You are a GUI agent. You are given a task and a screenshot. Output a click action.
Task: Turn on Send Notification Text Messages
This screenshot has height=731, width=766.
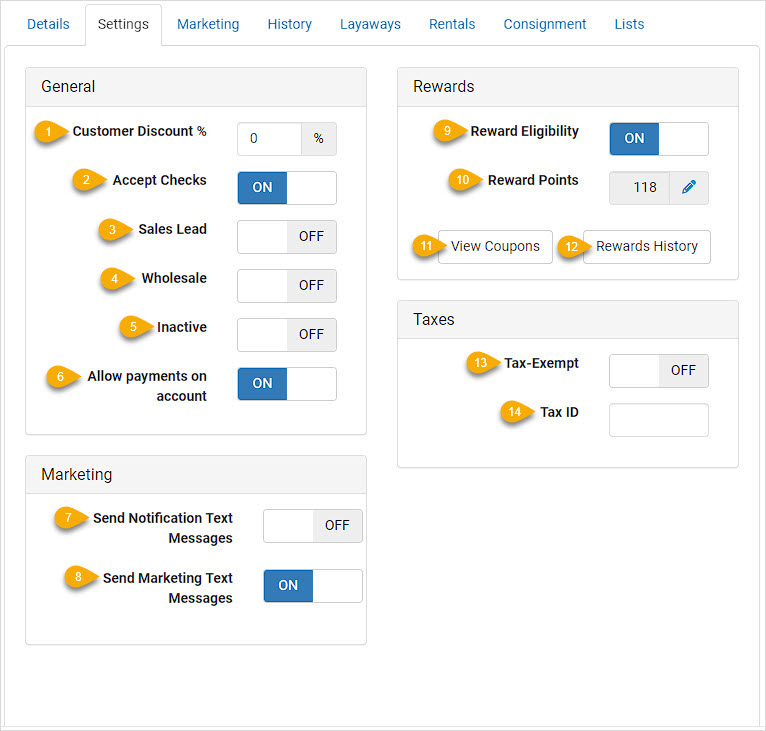click(313, 526)
